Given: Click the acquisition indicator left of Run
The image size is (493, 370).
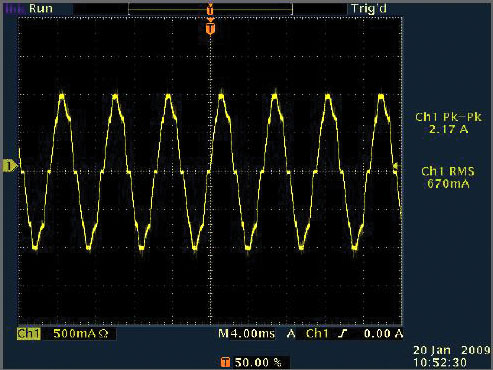Looking at the screenshot, I should tap(15, 8).
